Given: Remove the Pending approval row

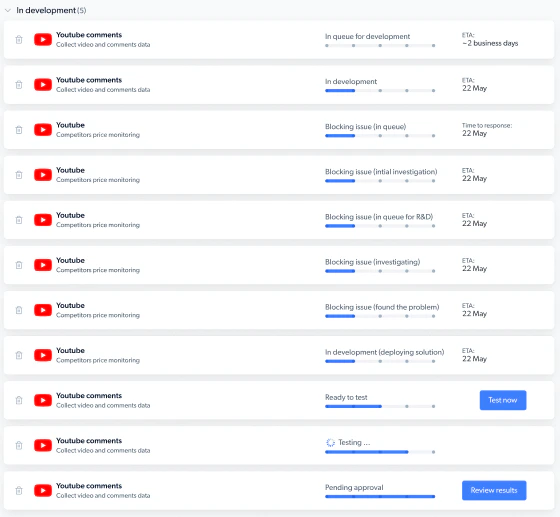Looking at the screenshot, I should 19,491.
